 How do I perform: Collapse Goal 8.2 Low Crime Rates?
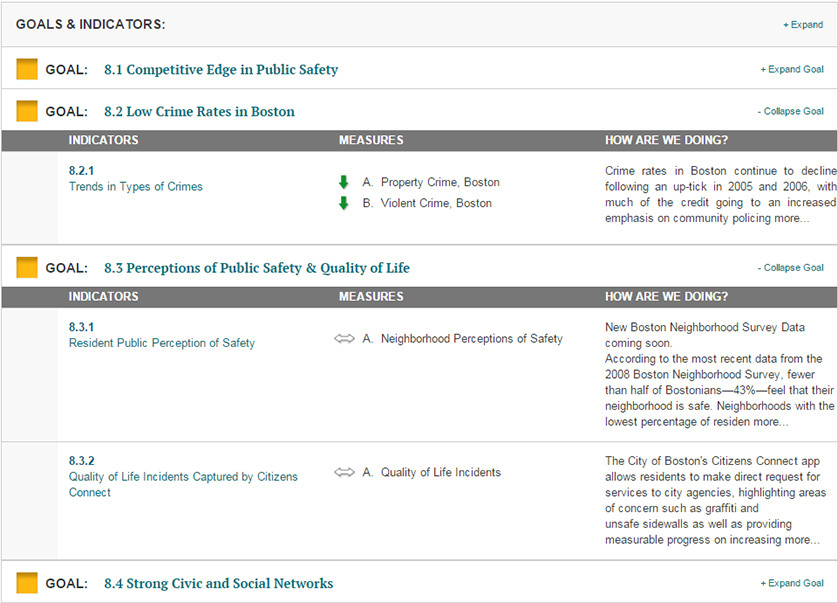coord(790,112)
